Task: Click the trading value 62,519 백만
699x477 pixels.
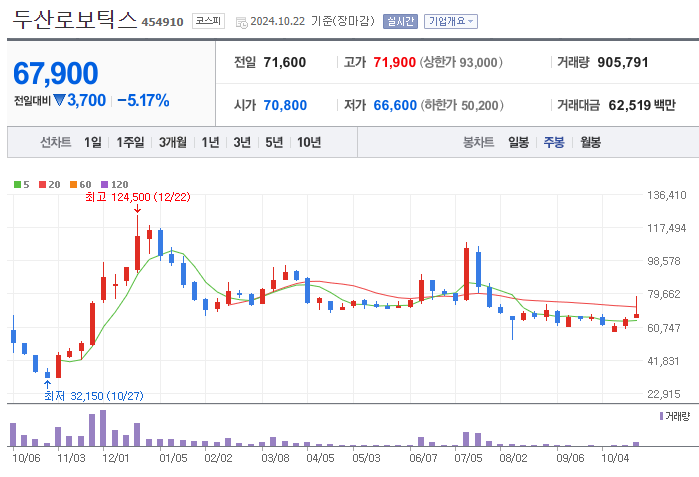Action: pyautogui.click(x=642, y=105)
